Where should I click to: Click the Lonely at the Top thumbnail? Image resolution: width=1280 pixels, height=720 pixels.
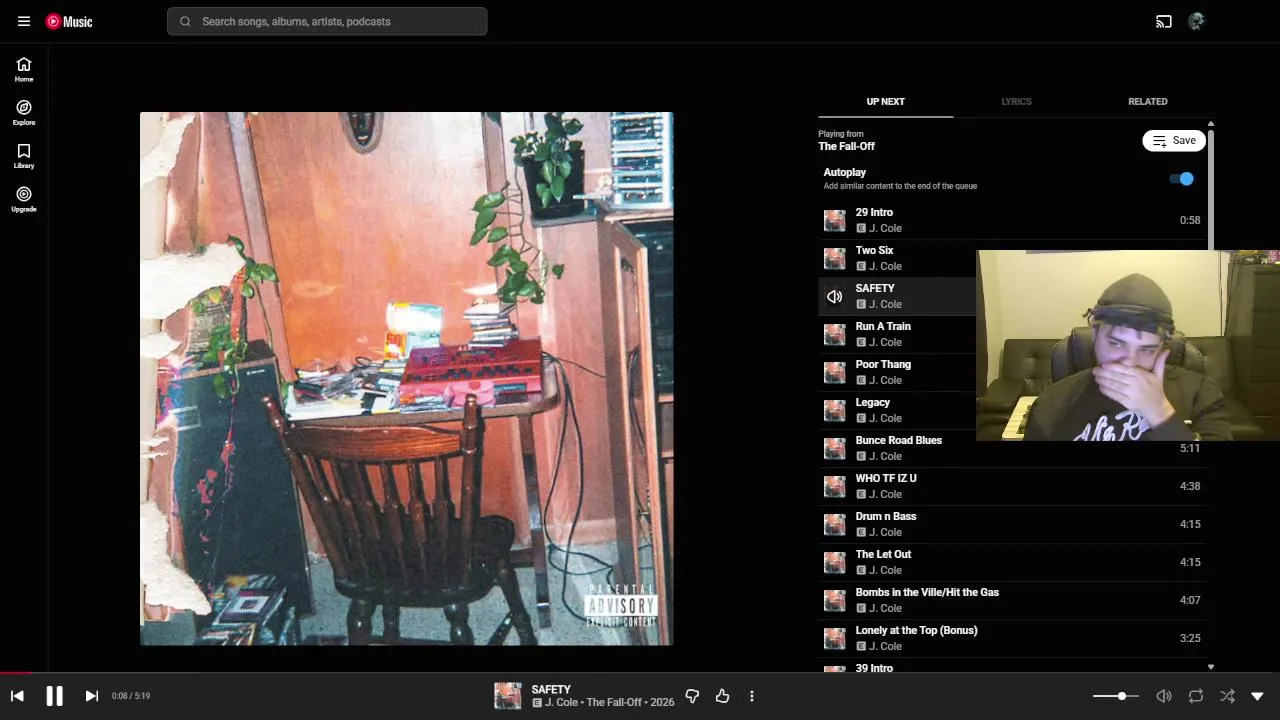click(834, 639)
